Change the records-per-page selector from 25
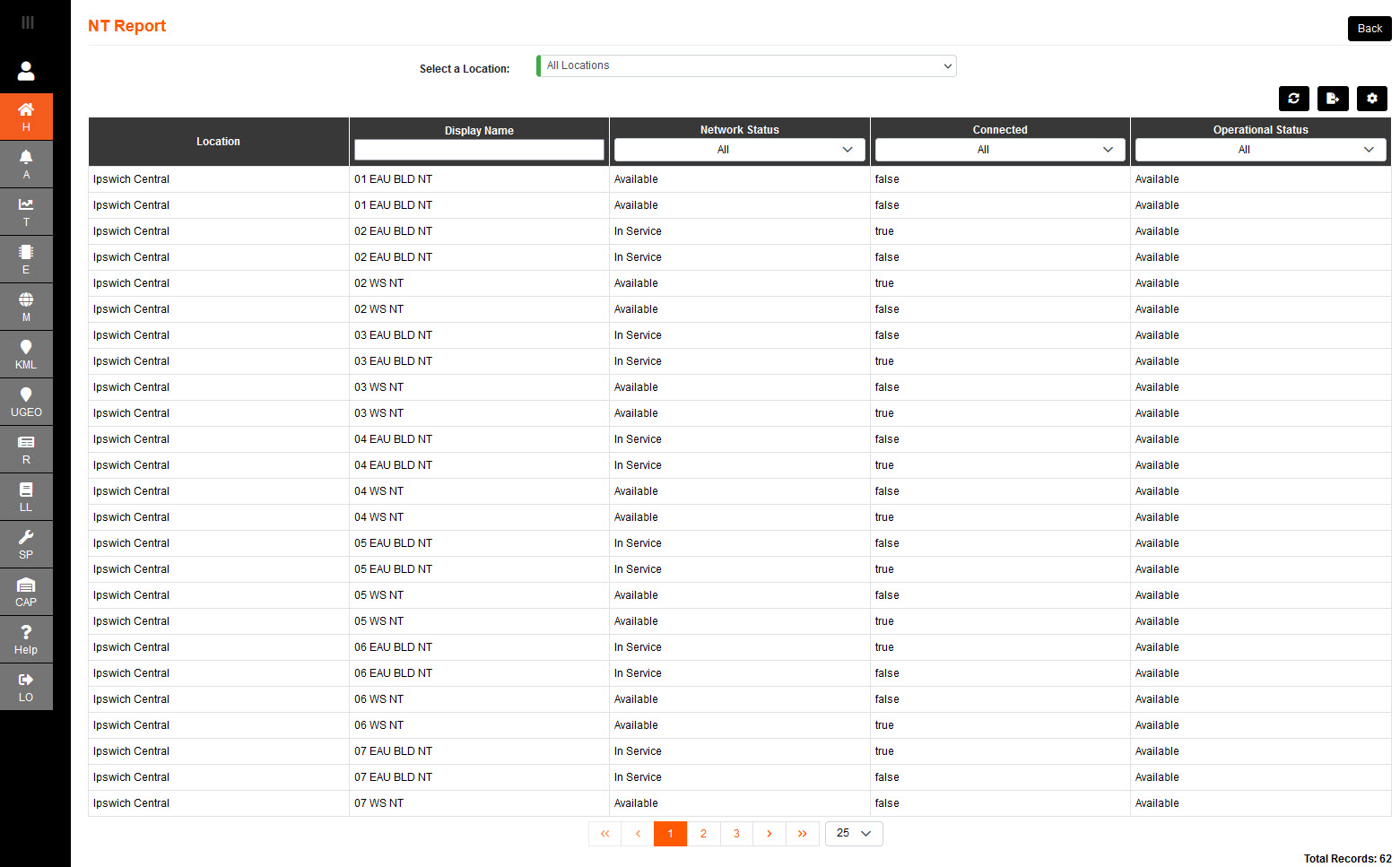The image size is (1400, 867). click(853, 833)
